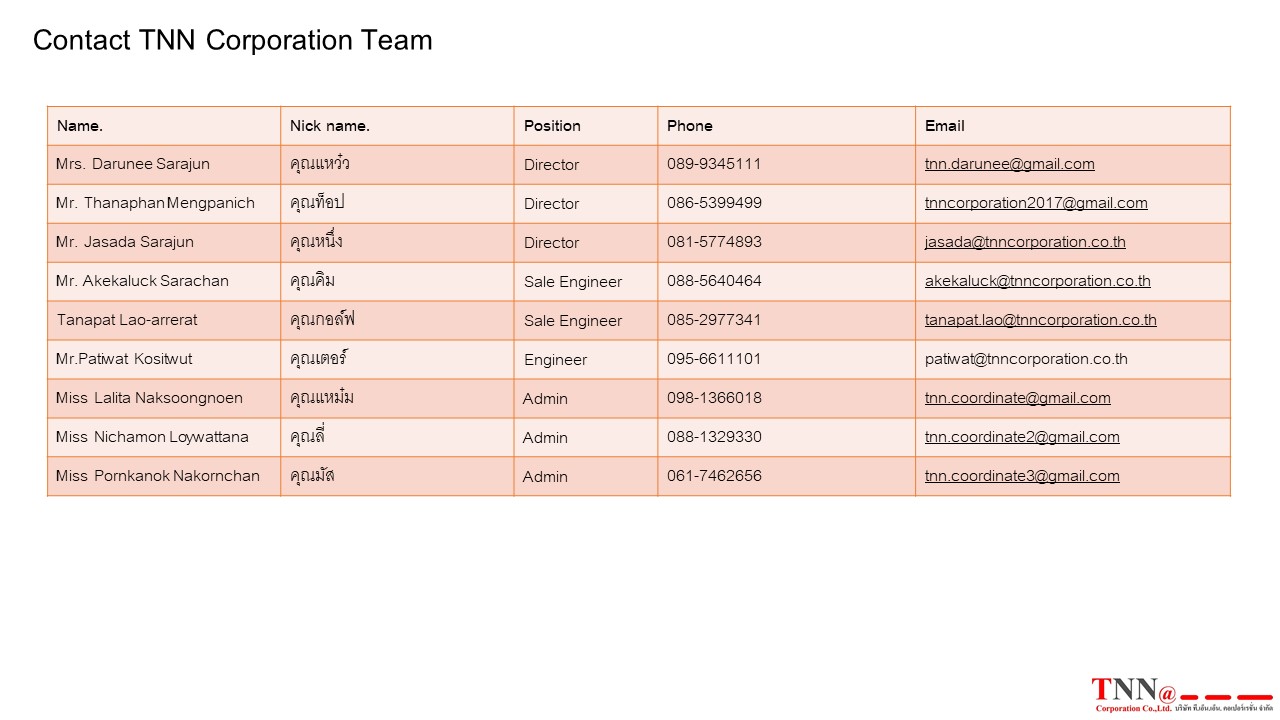Viewport: 1280px width, 720px height.
Task: Select the patiwat@tnncorporation.co.th email text
Action: [x=1026, y=359]
